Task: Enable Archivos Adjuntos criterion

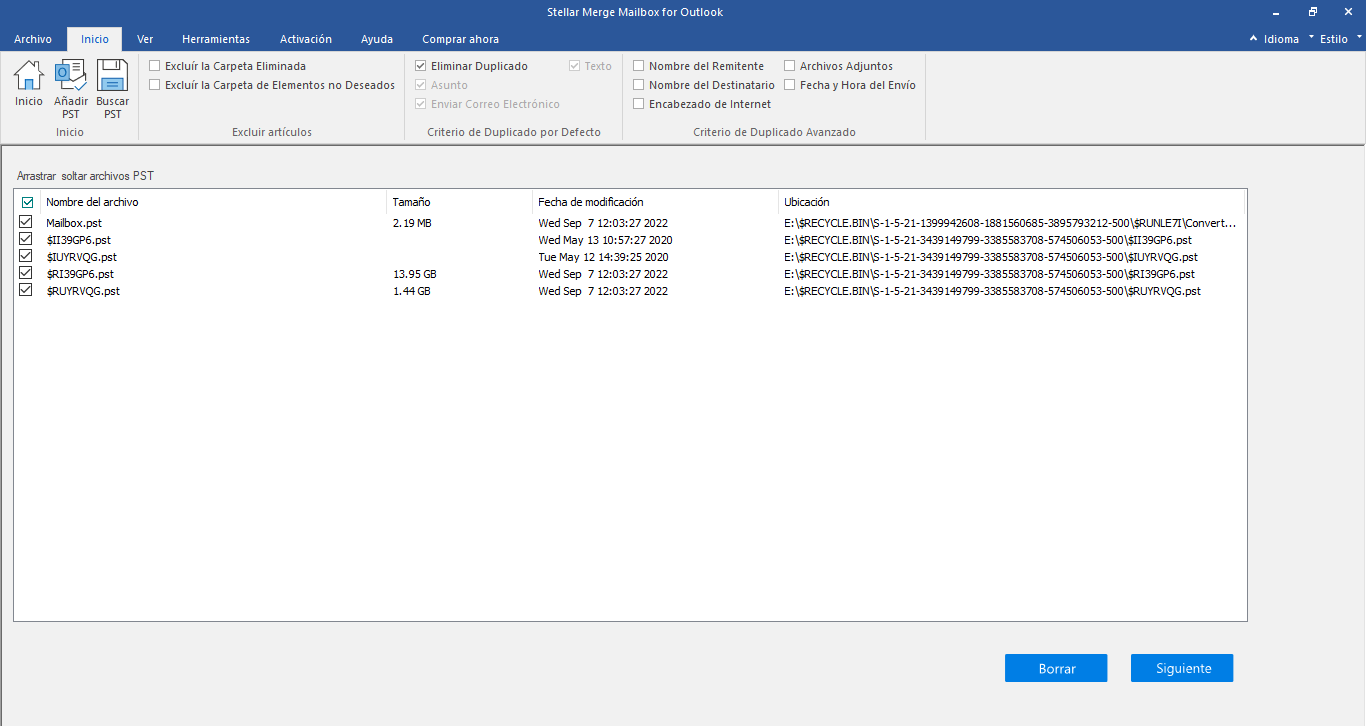Action: [x=790, y=66]
